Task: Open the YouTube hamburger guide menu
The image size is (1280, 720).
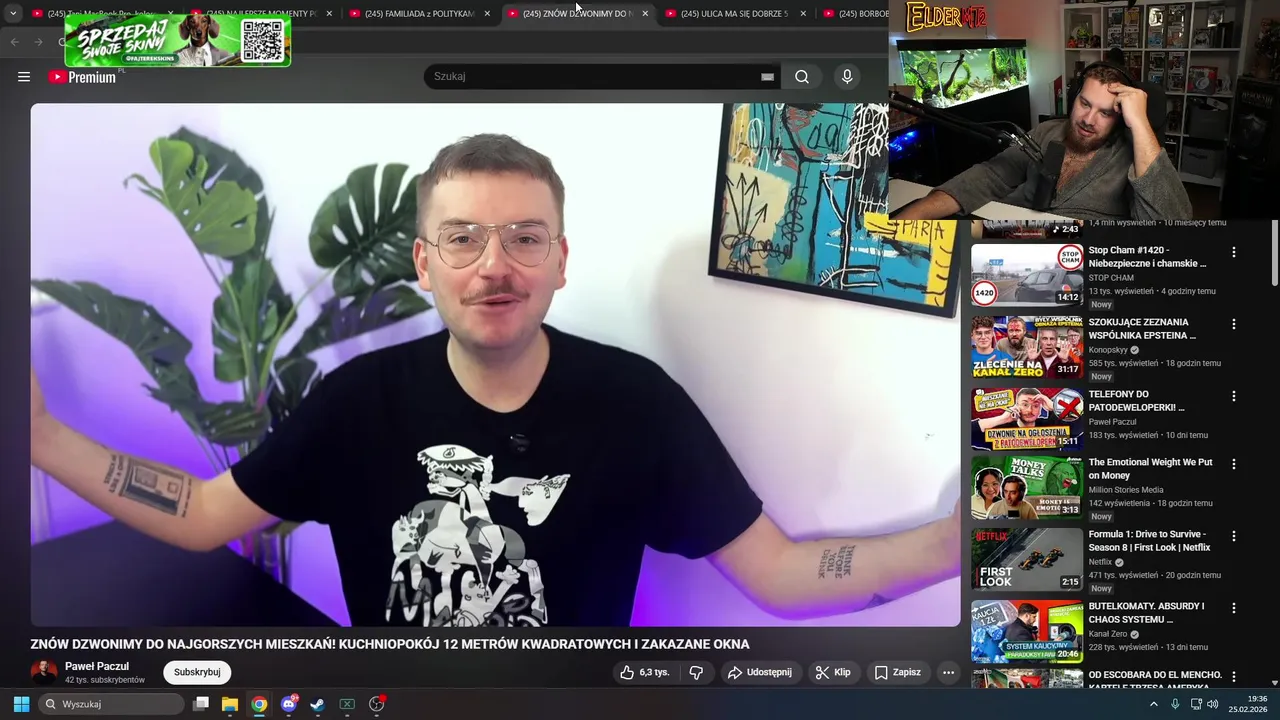Action: click(x=24, y=77)
